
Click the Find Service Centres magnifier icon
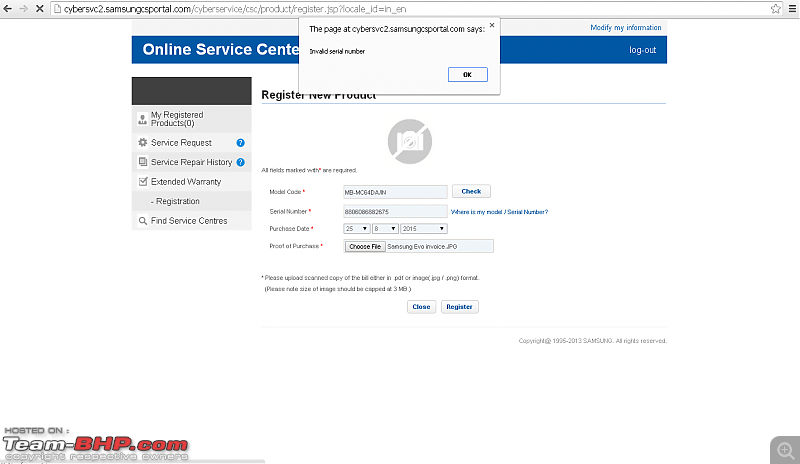click(143, 221)
